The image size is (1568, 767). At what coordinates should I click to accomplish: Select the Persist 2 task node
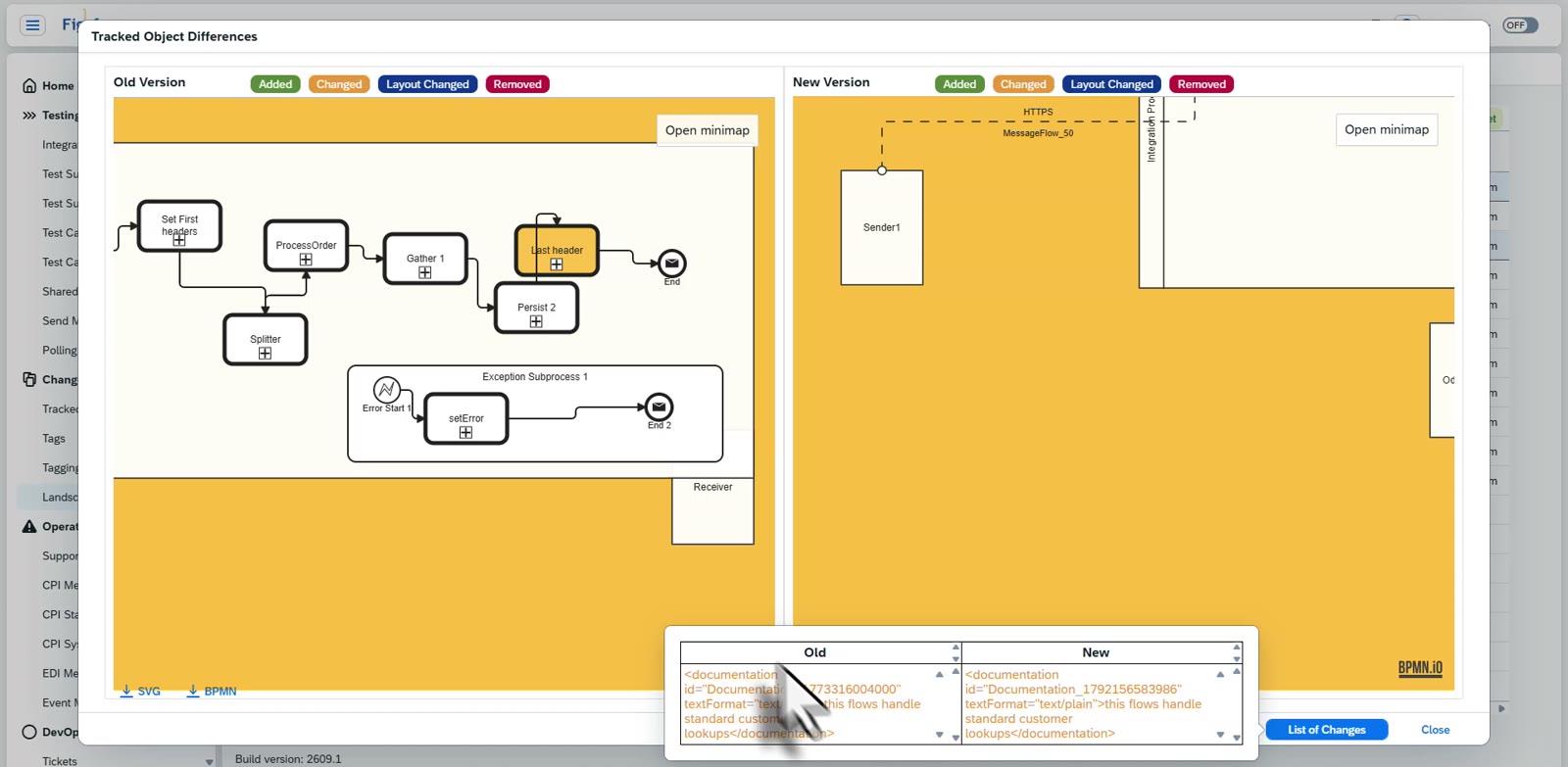point(536,308)
